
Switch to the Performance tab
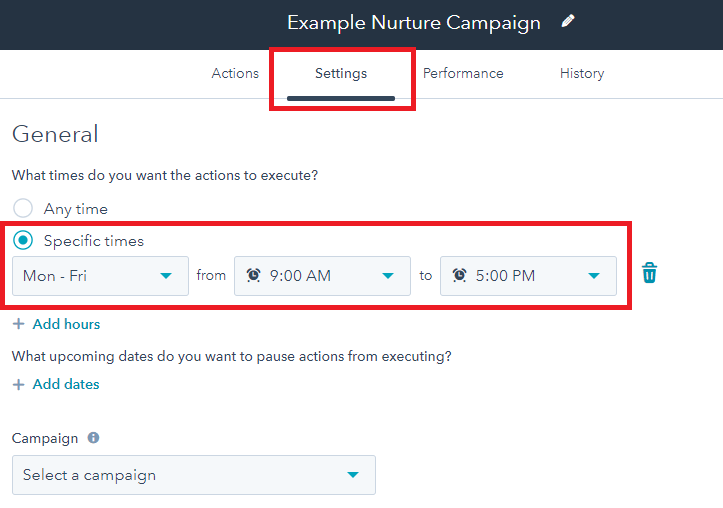[463, 73]
